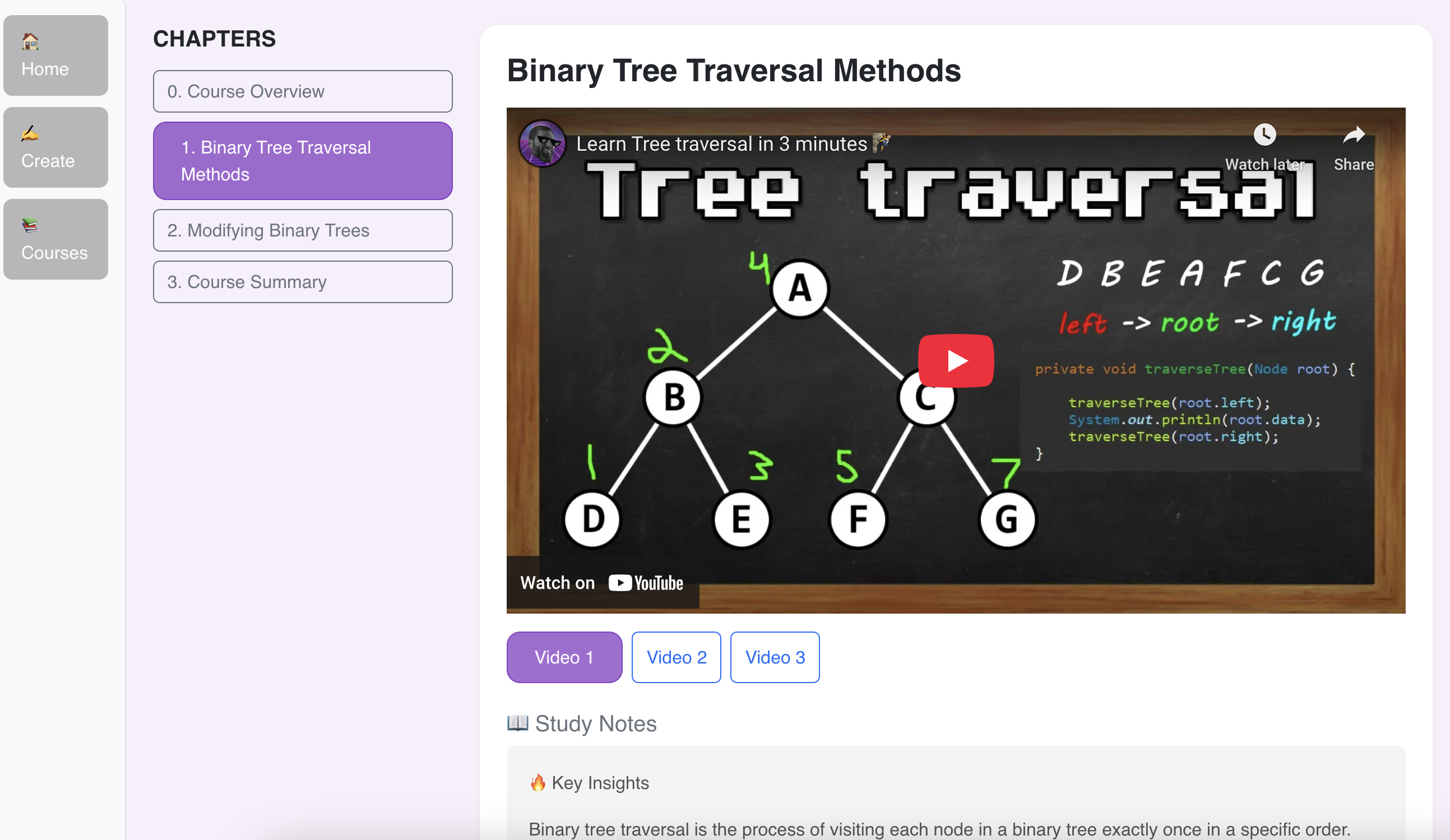Switch to Video 2

click(676, 657)
